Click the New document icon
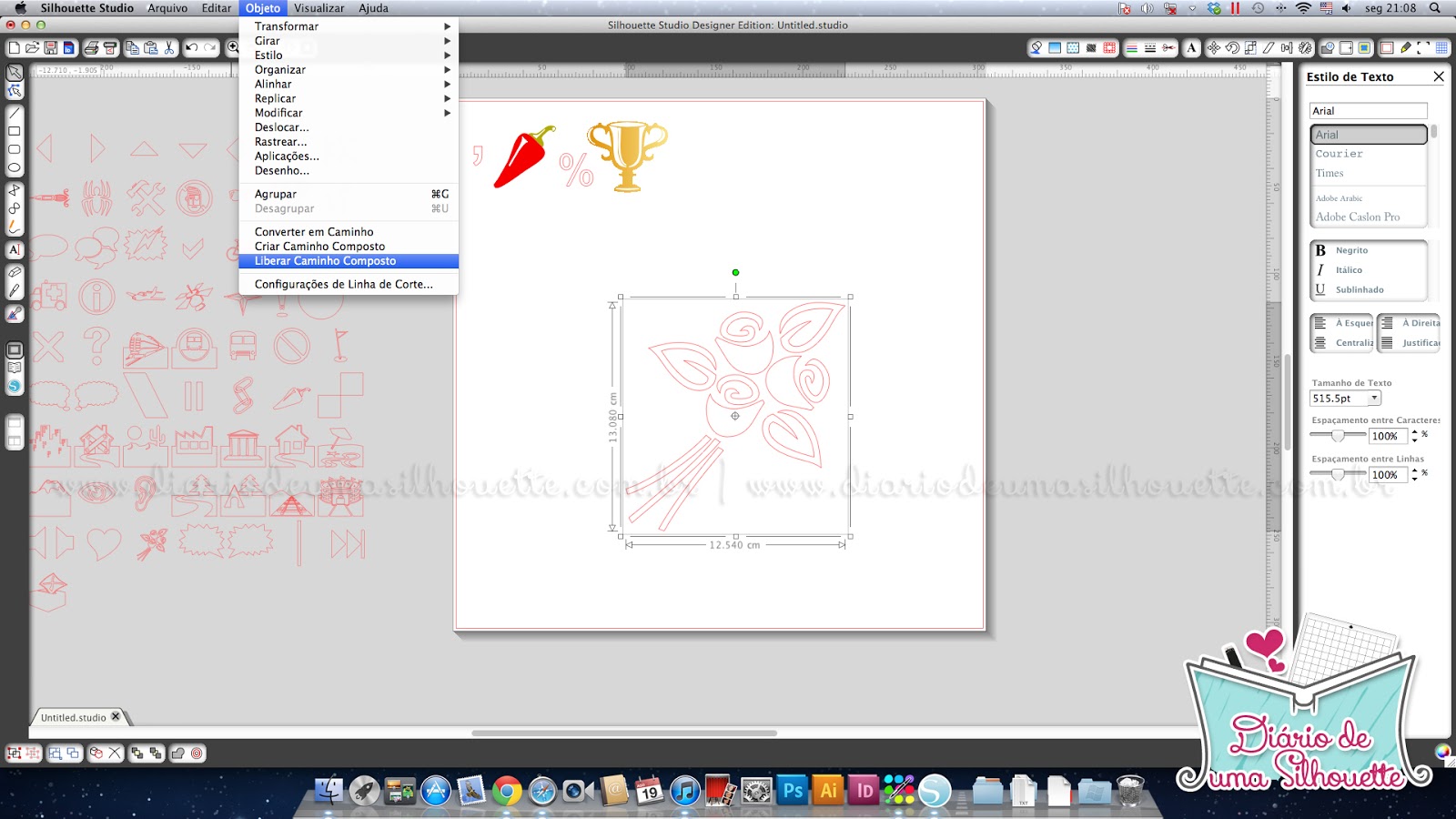1456x819 pixels. (x=14, y=47)
